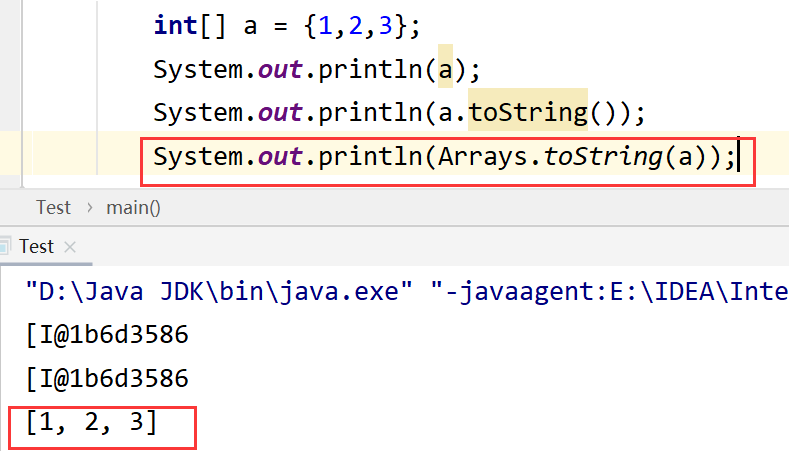
Task: Click the Test breadcrumb item
Action: pyautogui.click(x=53, y=208)
